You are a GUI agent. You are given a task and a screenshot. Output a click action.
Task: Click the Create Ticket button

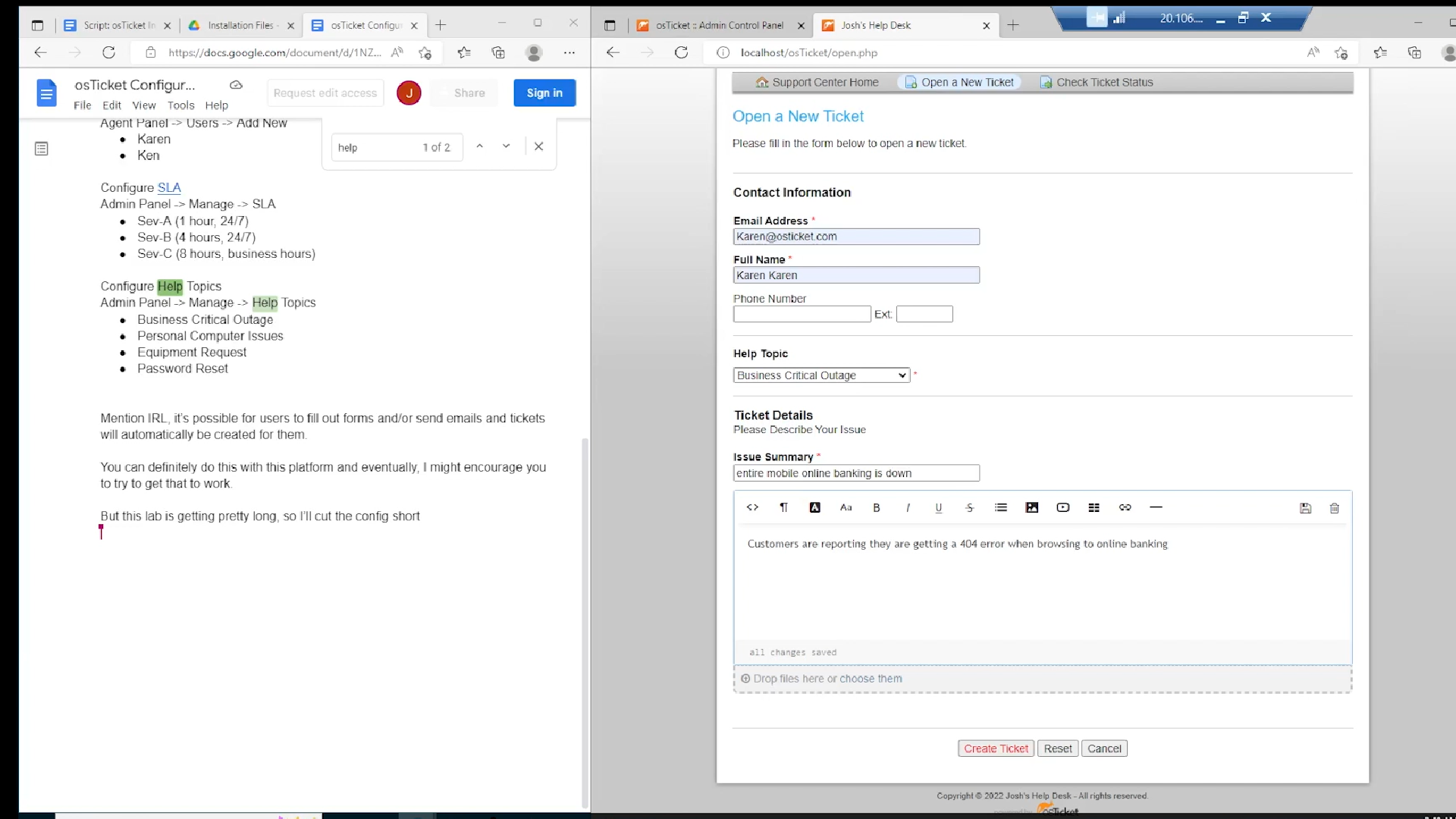click(996, 748)
